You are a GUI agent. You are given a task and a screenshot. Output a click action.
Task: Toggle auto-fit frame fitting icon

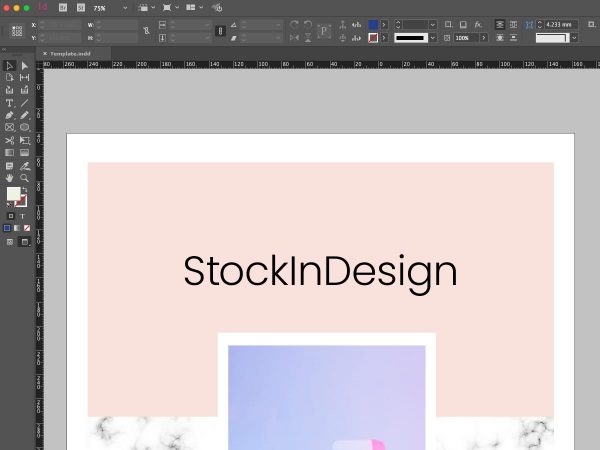pos(591,24)
